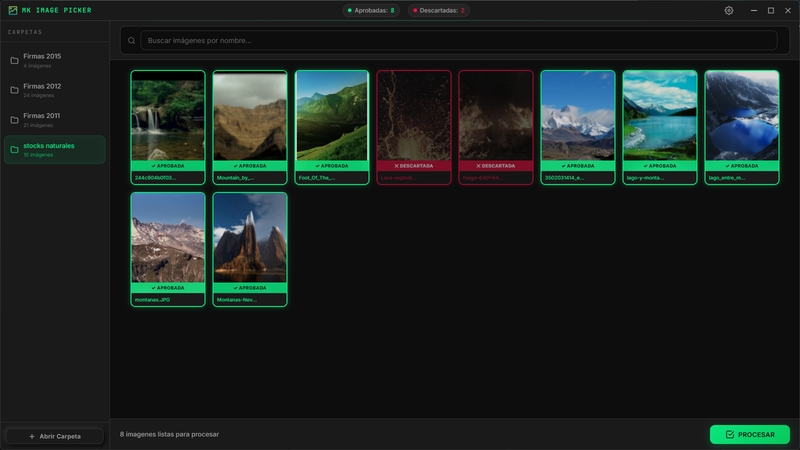
Task: Click the 'lago_entre_m...' file name
Action: click(x=727, y=178)
